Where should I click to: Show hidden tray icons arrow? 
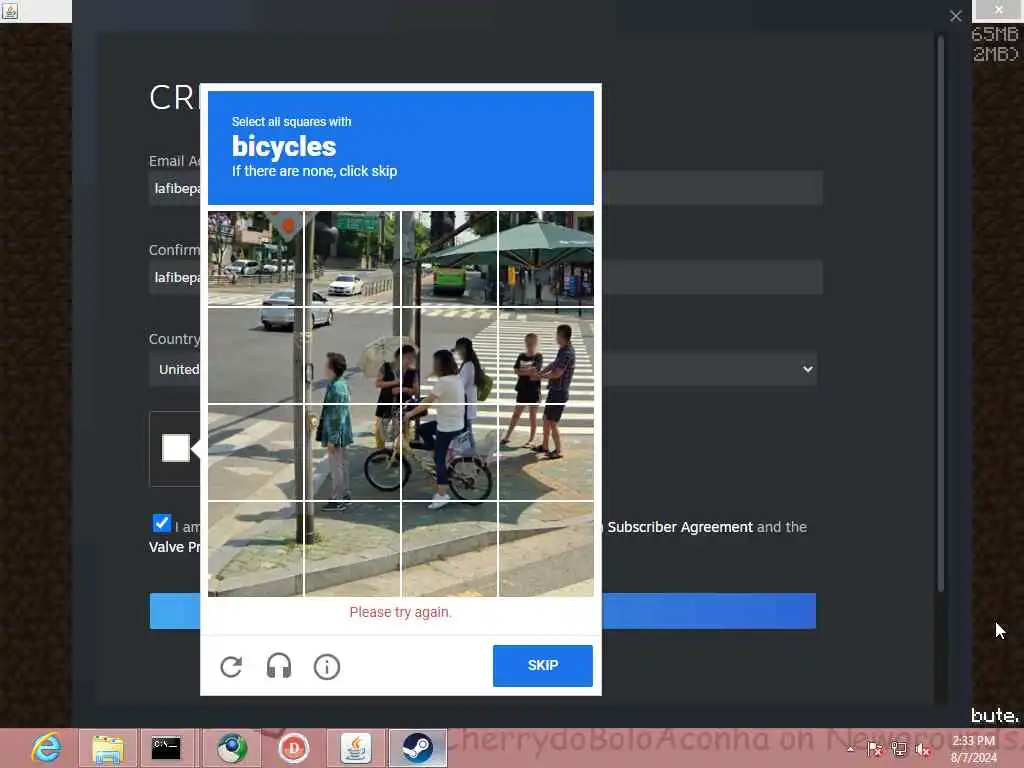coord(850,749)
